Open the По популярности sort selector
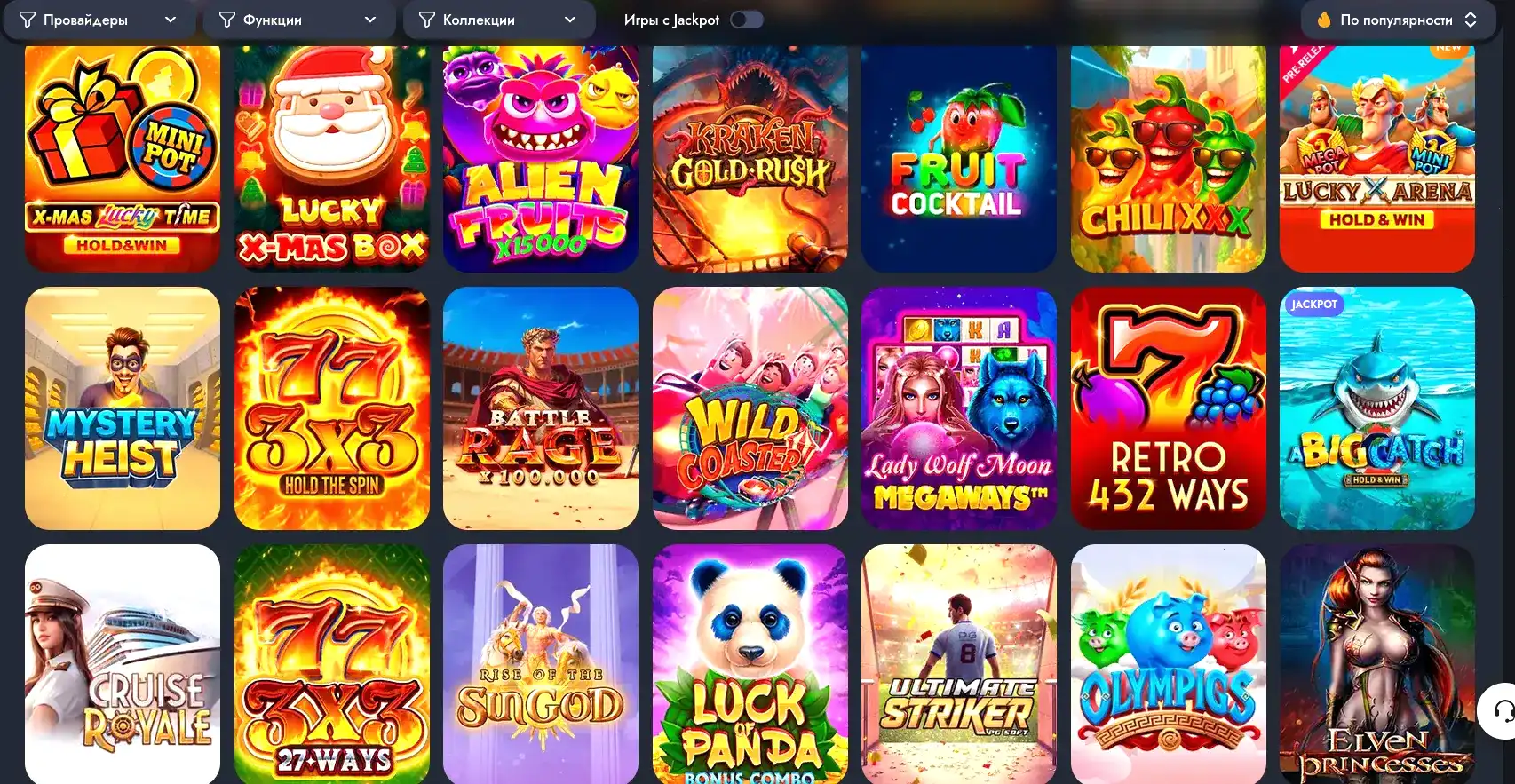 click(1398, 20)
